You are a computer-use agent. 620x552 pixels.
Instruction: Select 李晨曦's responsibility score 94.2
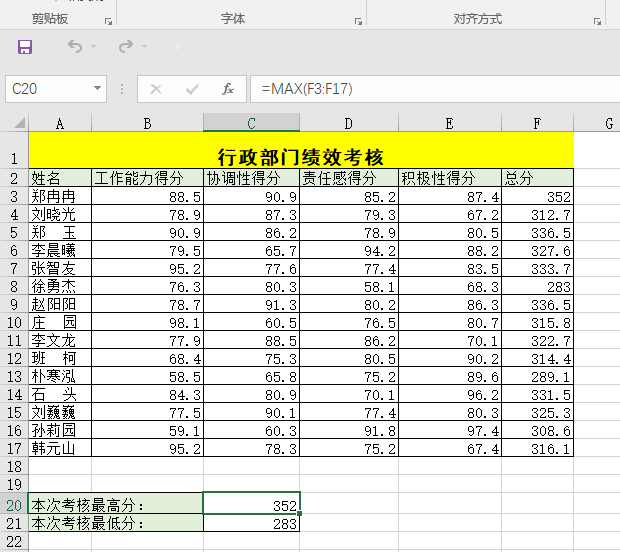click(x=349, y=250)
